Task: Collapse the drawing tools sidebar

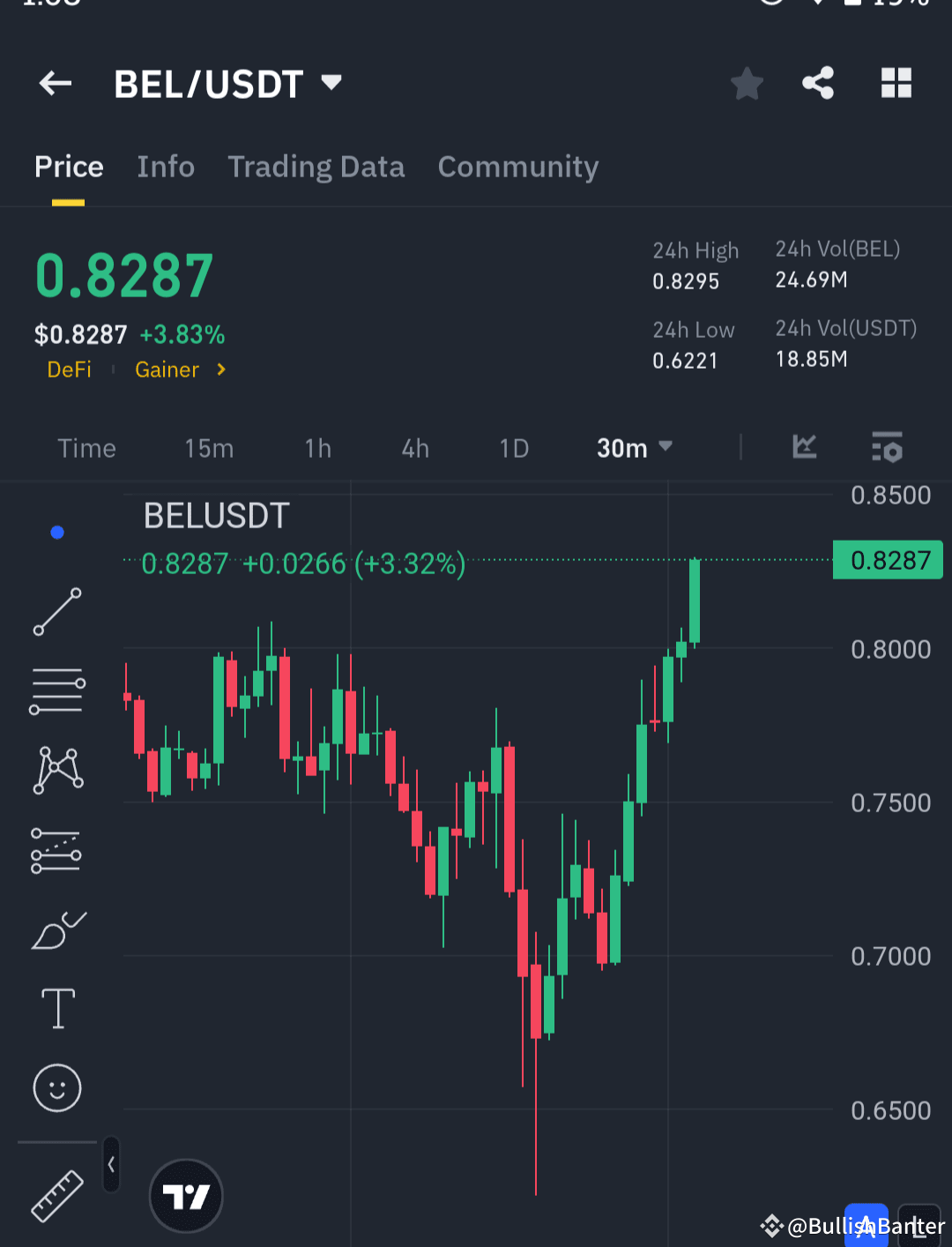Action: click(x=111, y=1164)
